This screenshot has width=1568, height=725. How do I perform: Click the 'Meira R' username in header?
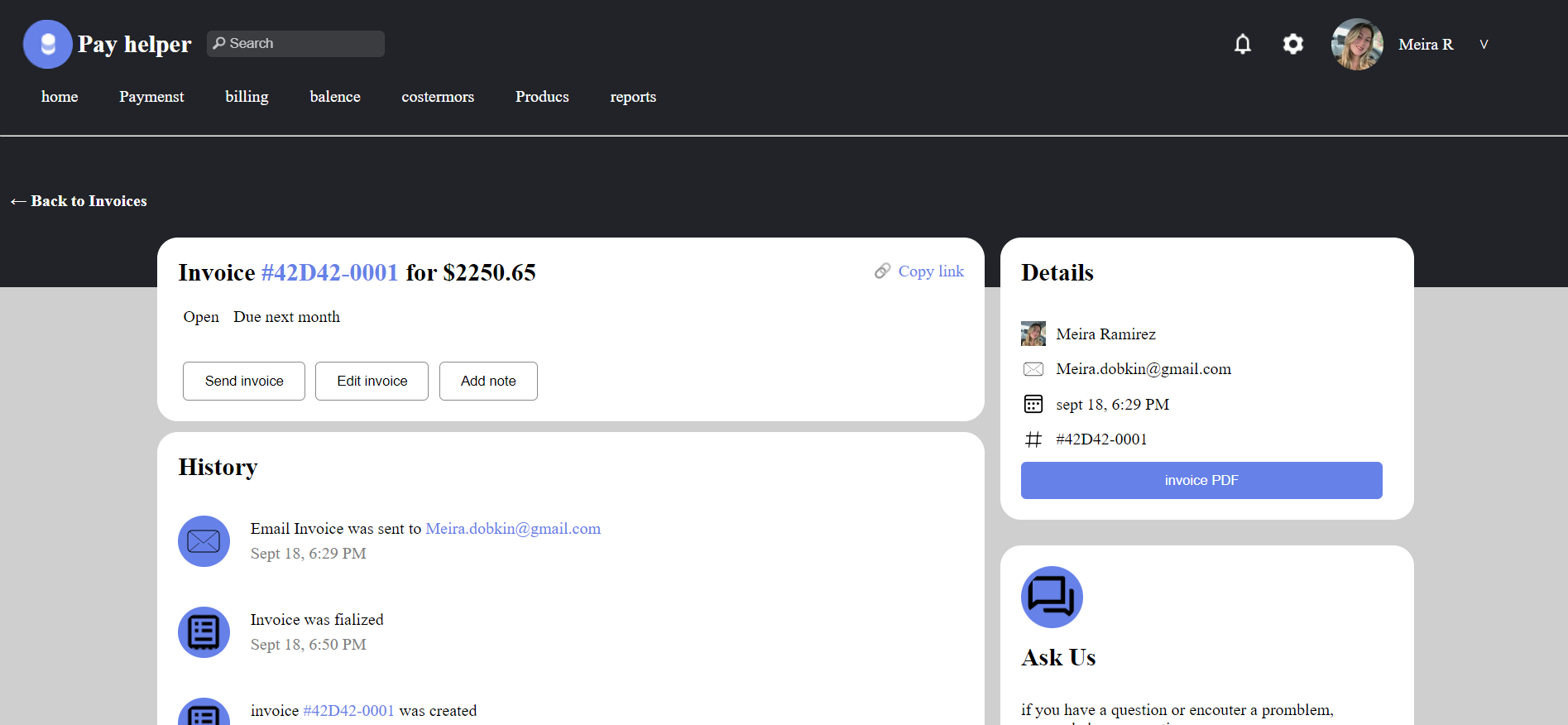pos(1426,45)
